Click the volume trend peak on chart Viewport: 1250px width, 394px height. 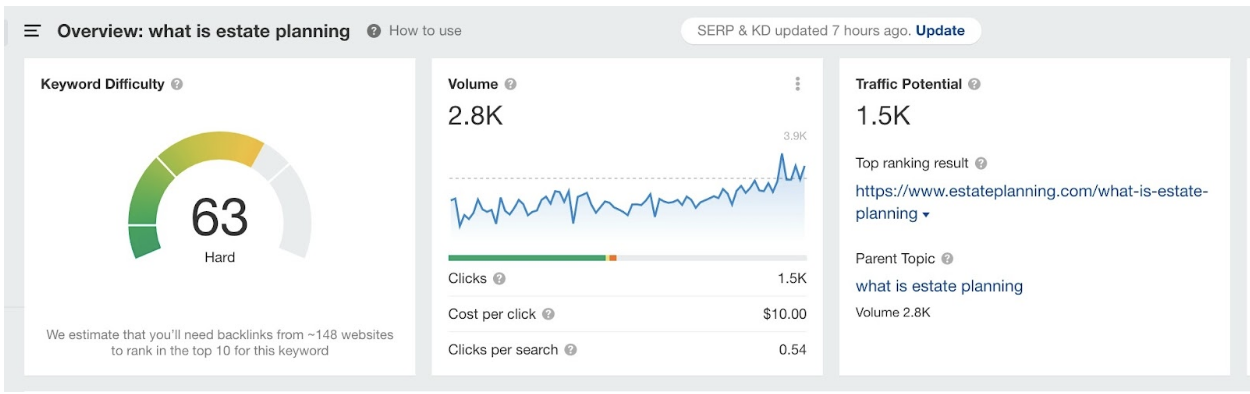(x=780, y=155)
